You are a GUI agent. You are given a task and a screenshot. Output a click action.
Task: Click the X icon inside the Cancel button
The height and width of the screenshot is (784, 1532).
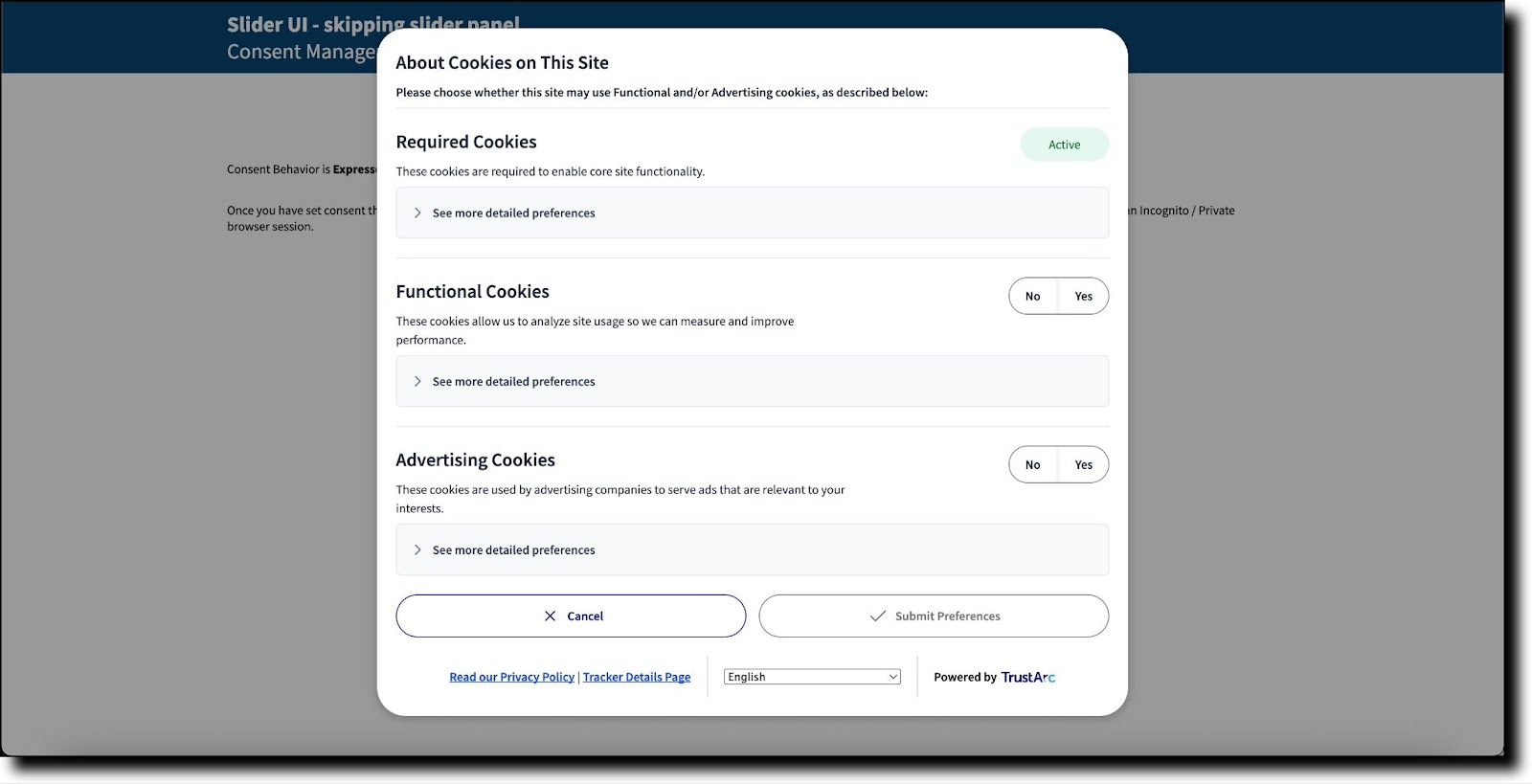549,616
